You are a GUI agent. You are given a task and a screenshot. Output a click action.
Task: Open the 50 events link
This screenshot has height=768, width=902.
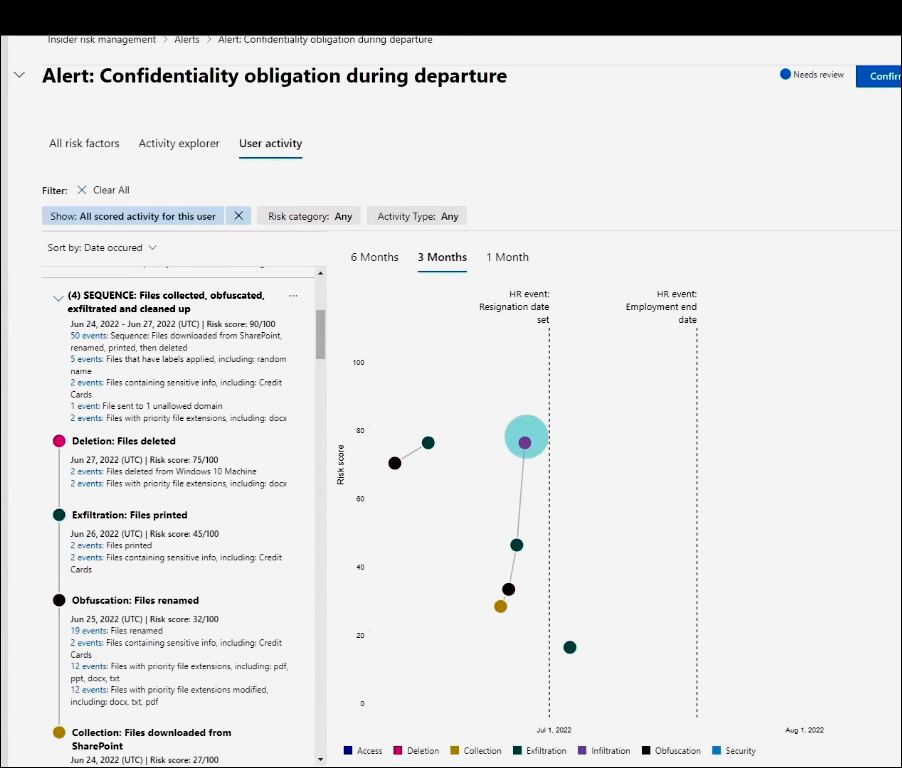[89, 335]
